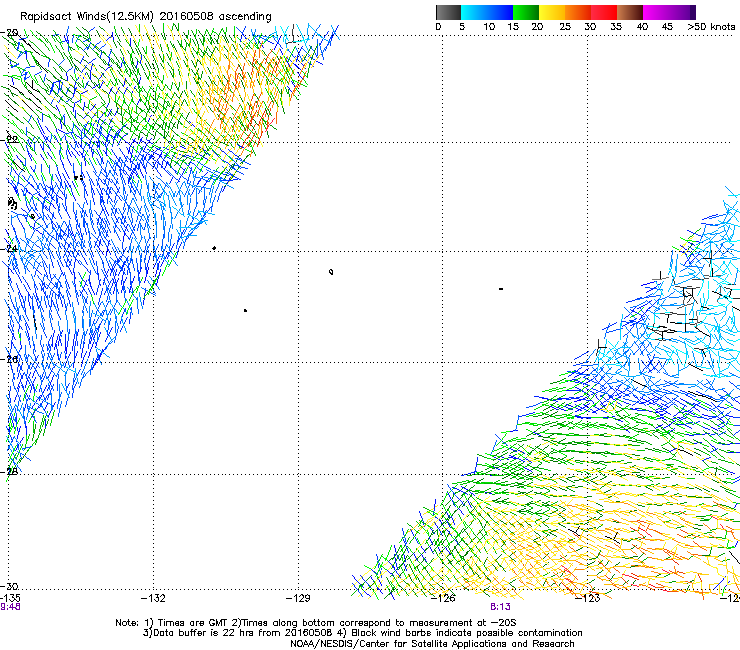Click the blue 10-15 knots legend color
The height and width of the screenshot is (650, 740).
click(500, 12)
